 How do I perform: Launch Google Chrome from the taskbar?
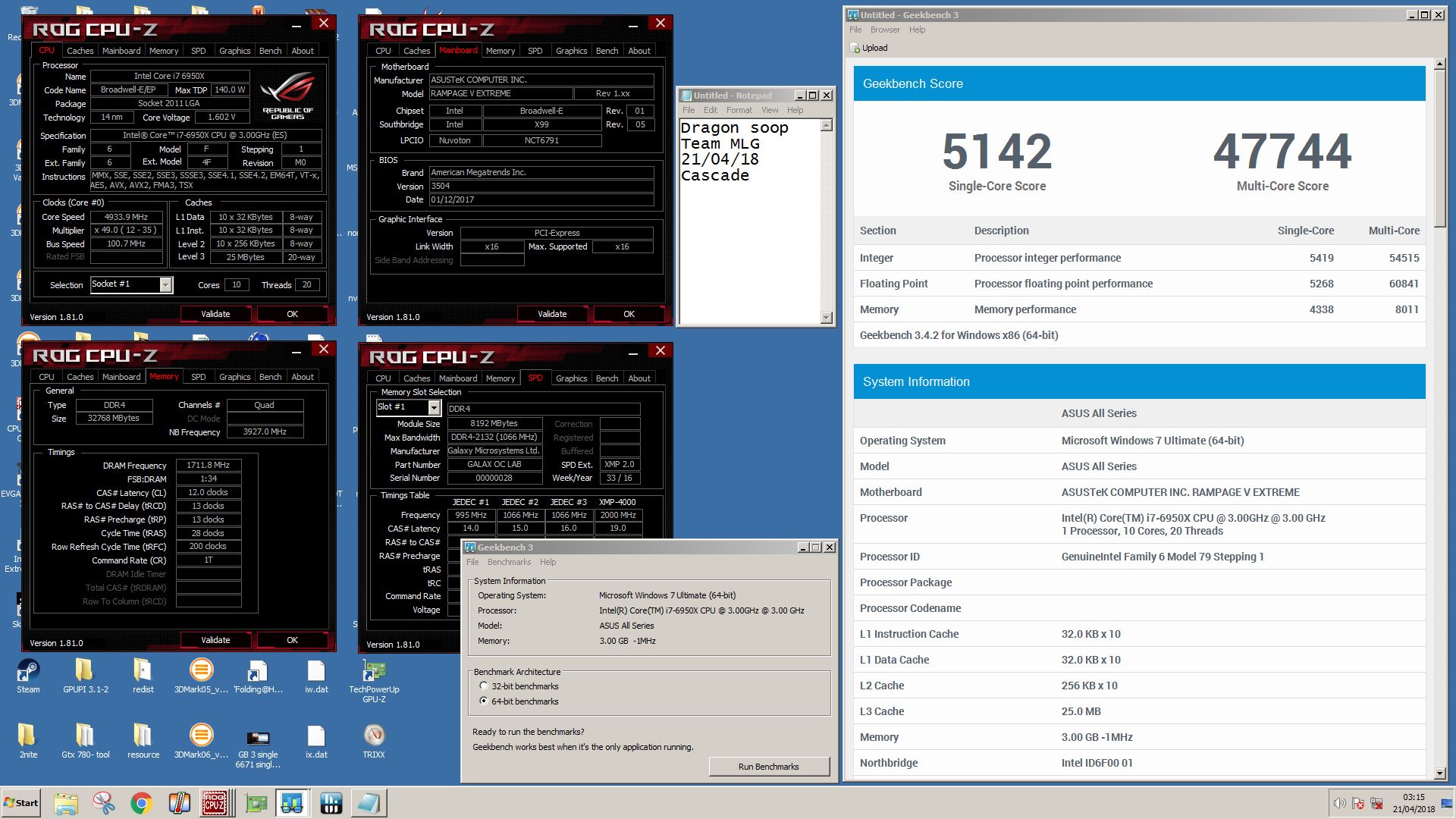click(x=141, y=803)
